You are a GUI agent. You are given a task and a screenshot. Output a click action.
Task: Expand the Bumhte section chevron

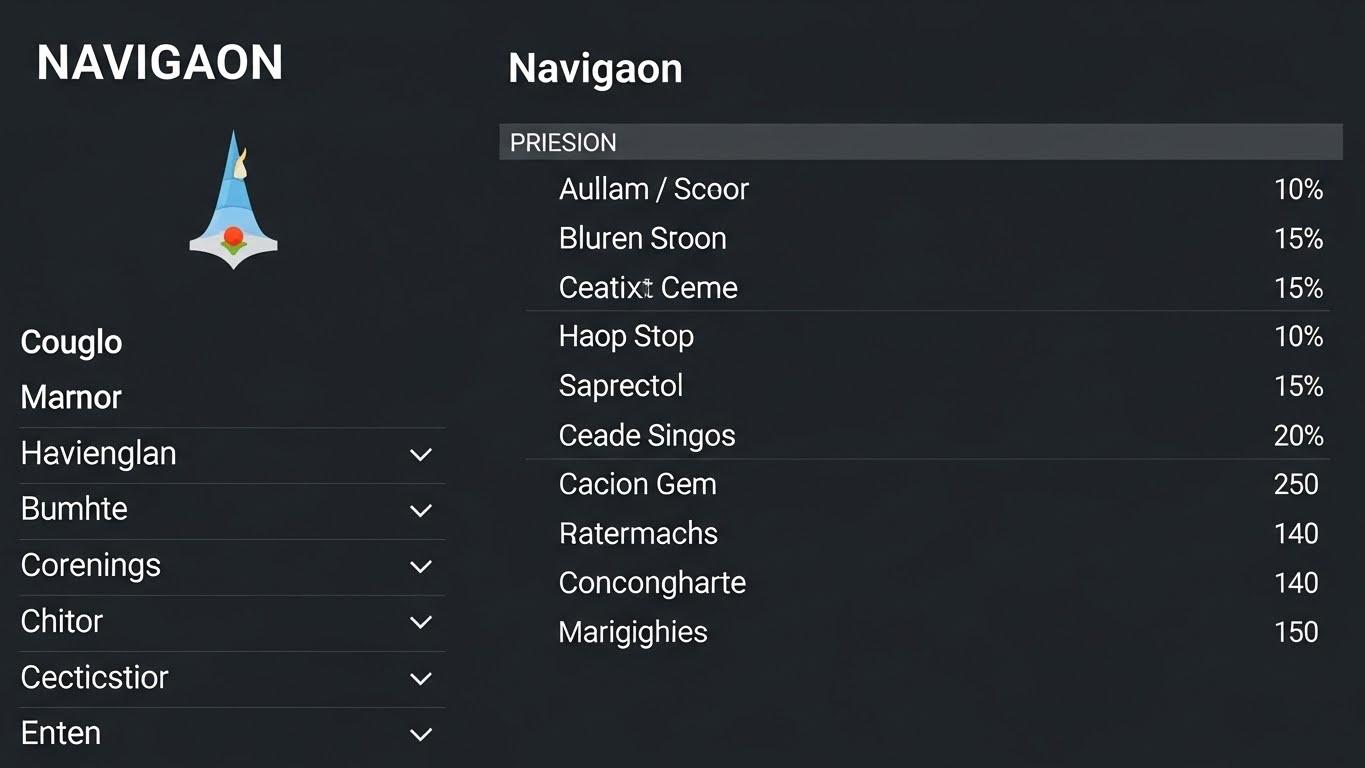pyautogui.click(x=421, y=511)
